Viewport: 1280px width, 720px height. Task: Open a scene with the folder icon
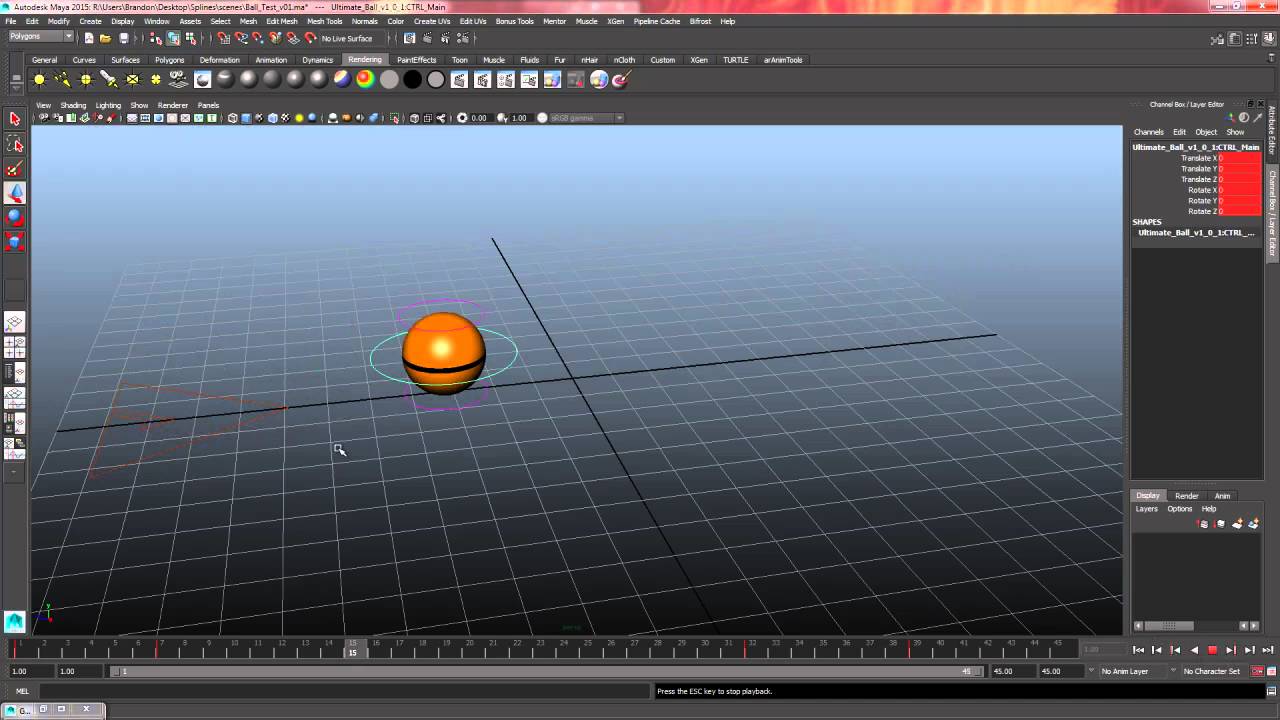[105, 38]
